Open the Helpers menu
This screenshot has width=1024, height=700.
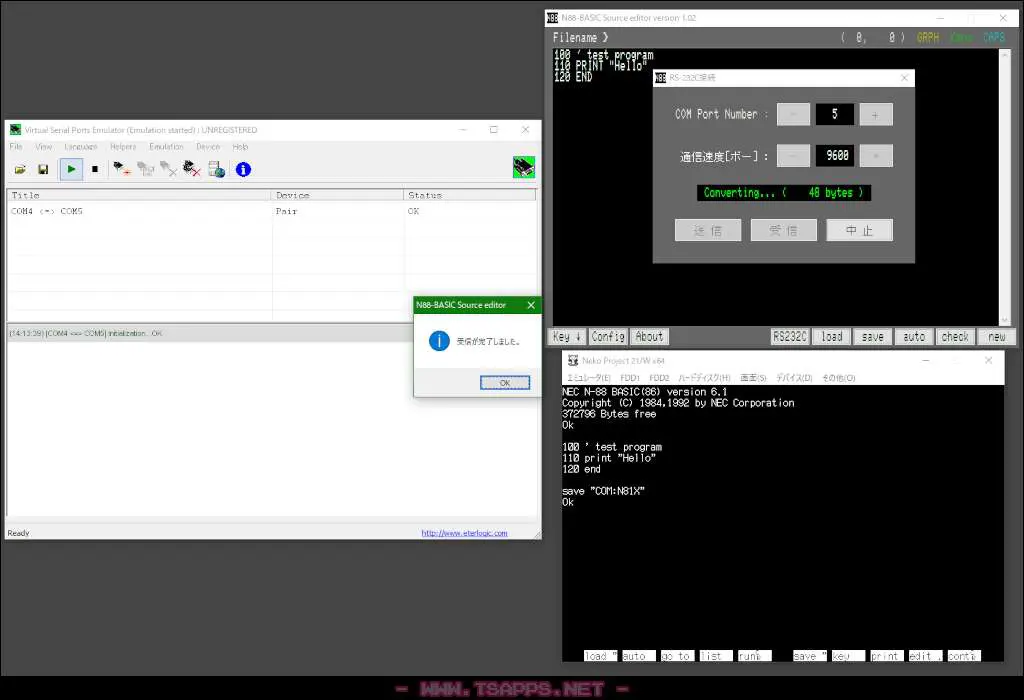123,147
